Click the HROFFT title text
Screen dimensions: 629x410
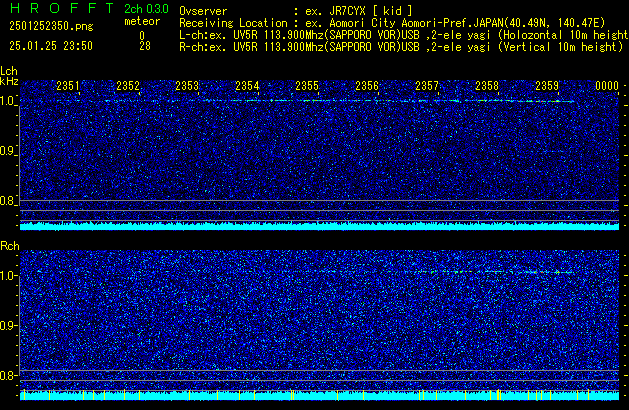62,8
